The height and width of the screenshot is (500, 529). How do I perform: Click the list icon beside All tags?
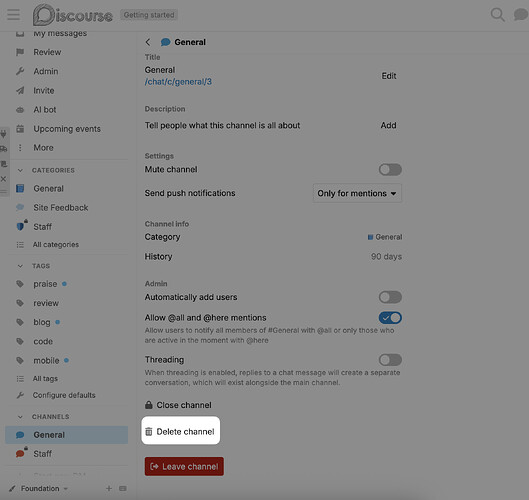(20, 379)
